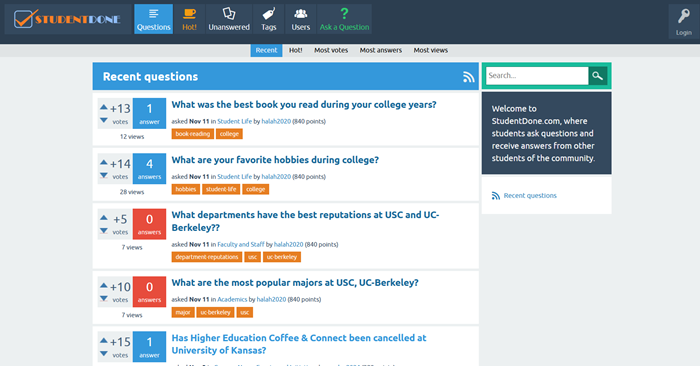Screen dimensions: 700x366
Task: Switch to Most votes tab
Action: [x=331, y=50]
